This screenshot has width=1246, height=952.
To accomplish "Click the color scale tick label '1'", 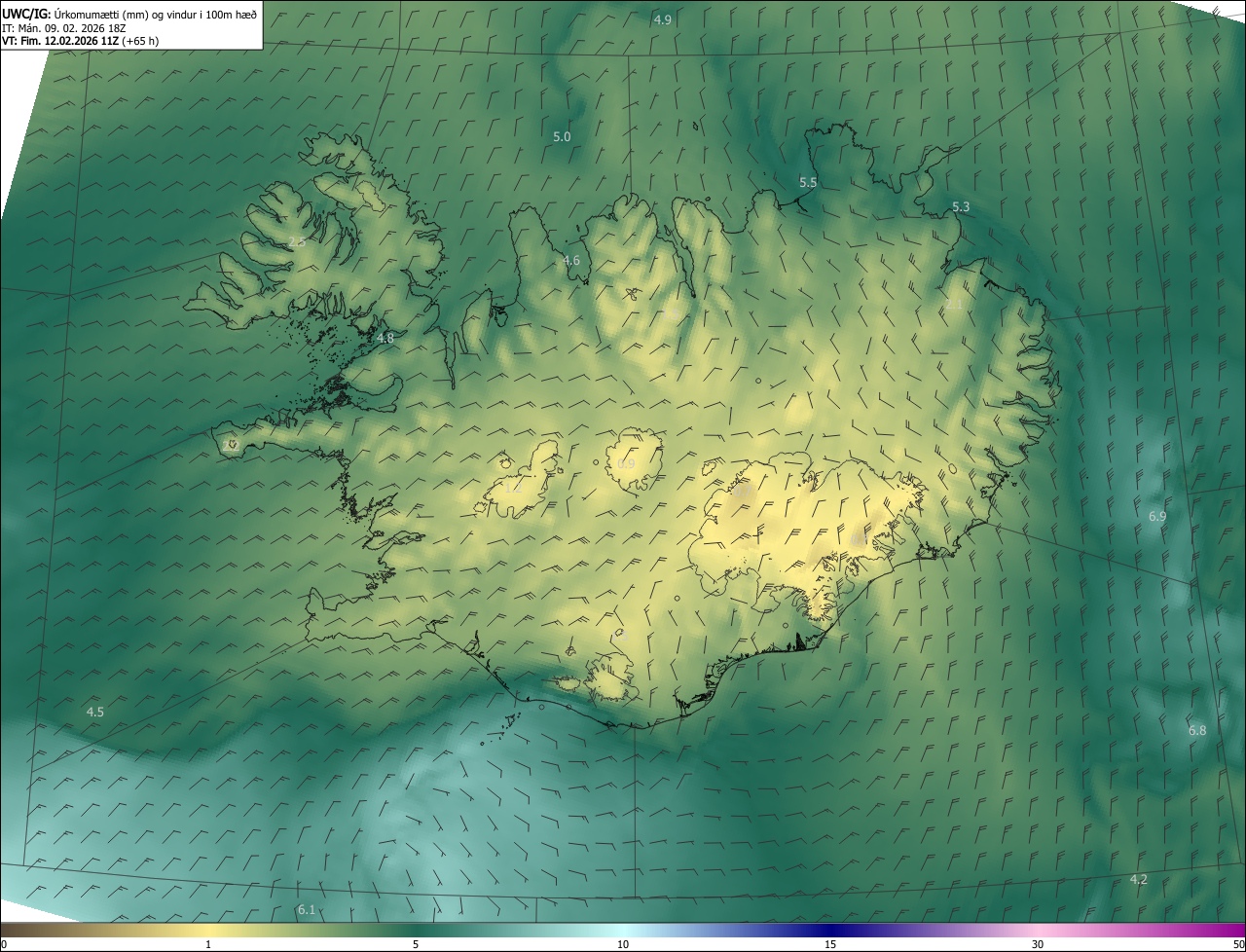I will tap(208, 944).
